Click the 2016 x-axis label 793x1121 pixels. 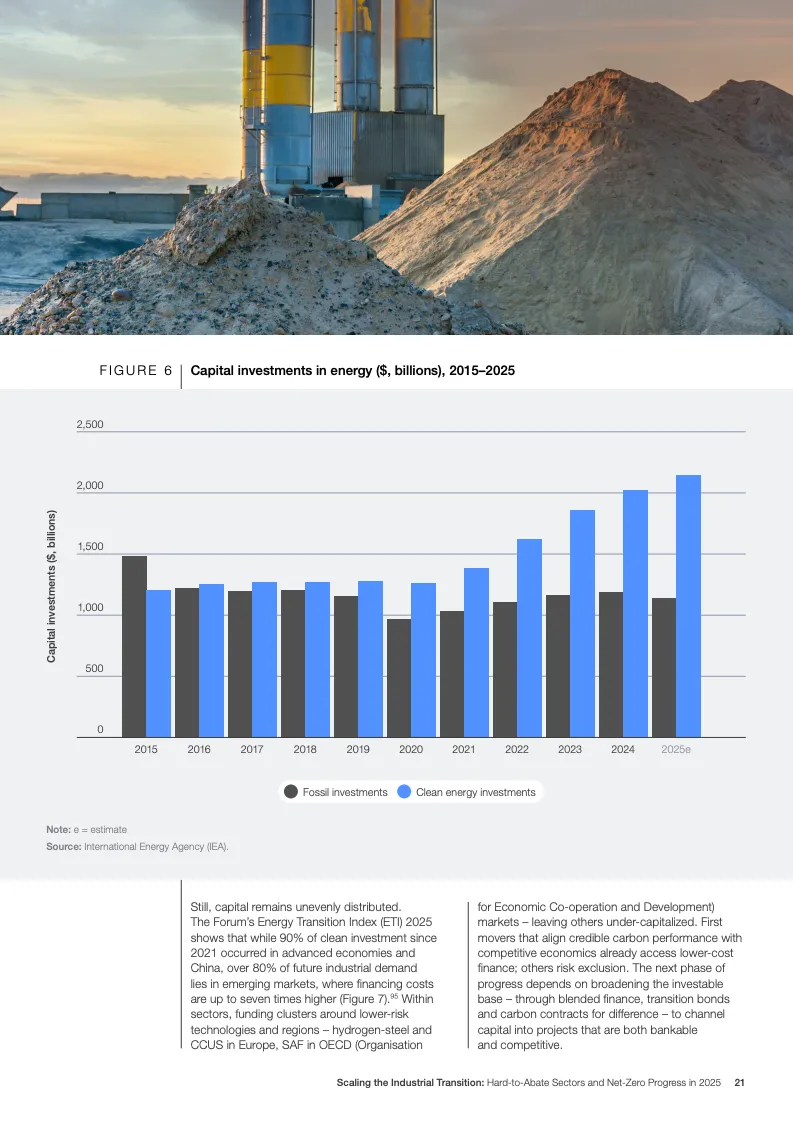click(x=199, y=749)
